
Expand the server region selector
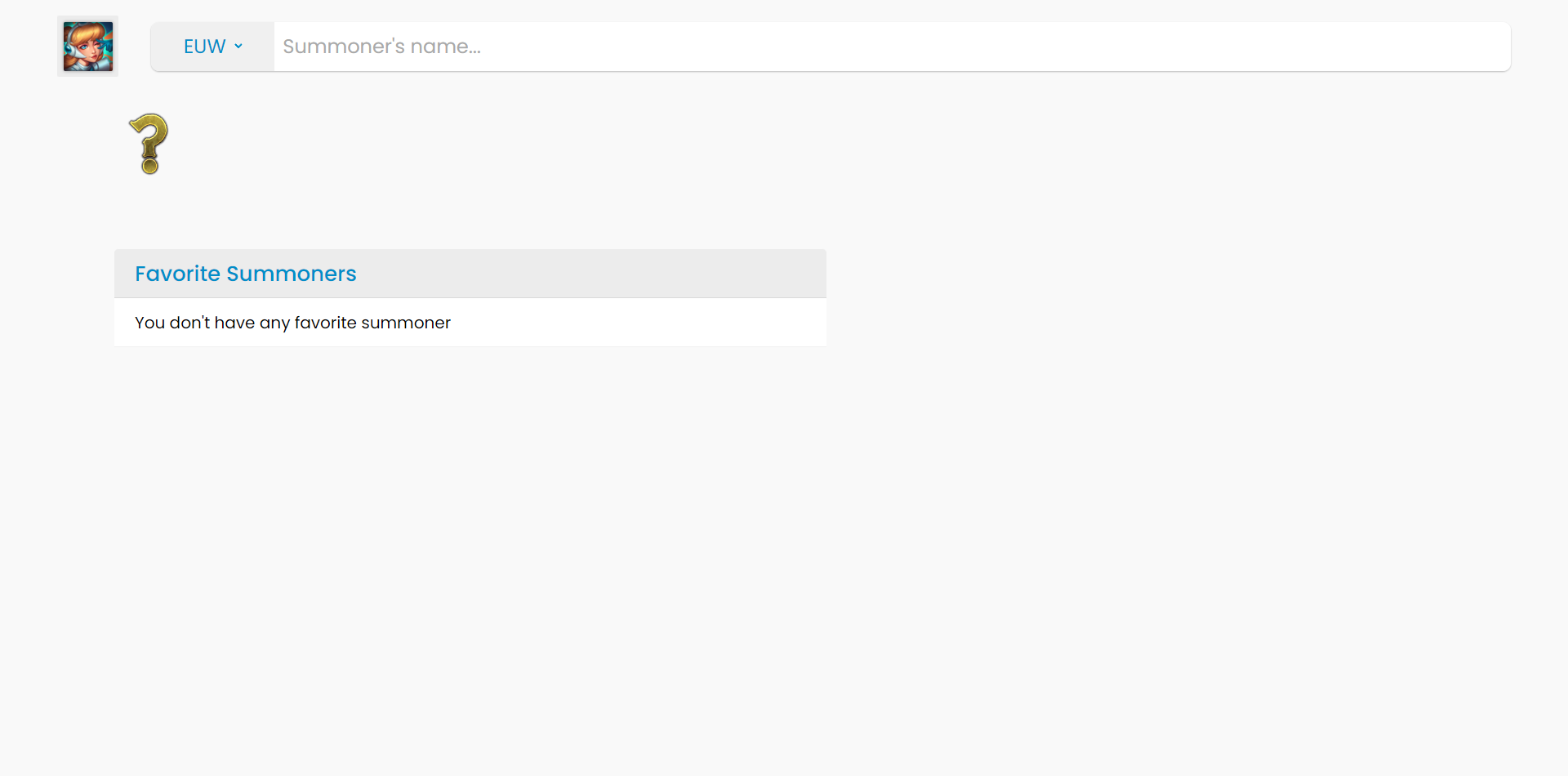tap(212, 47)
